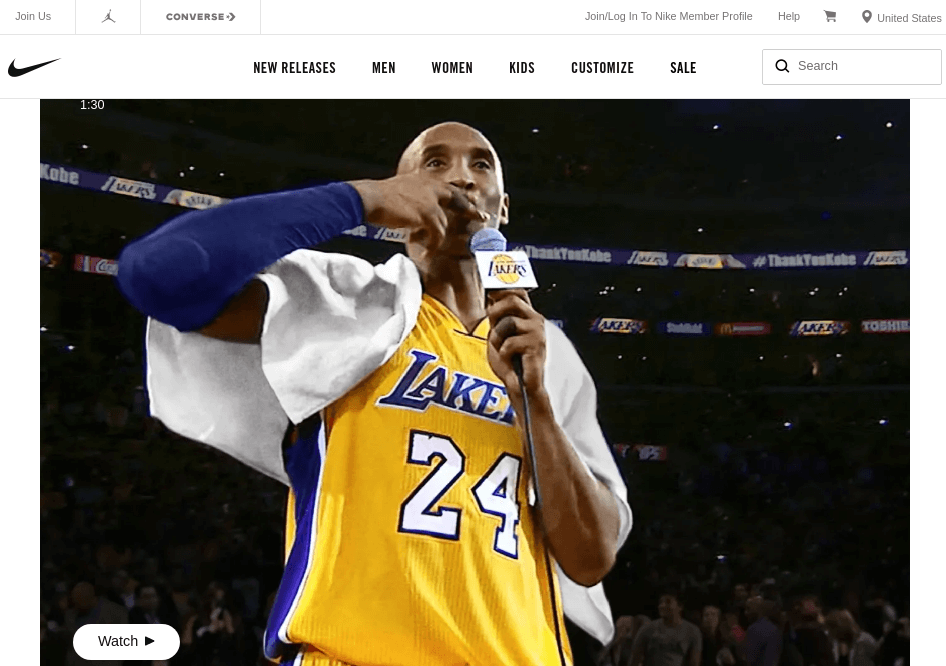Click the search magnifier icon
Image resolution: width=946 pixels, height=666 pixels.
(782, 66)
